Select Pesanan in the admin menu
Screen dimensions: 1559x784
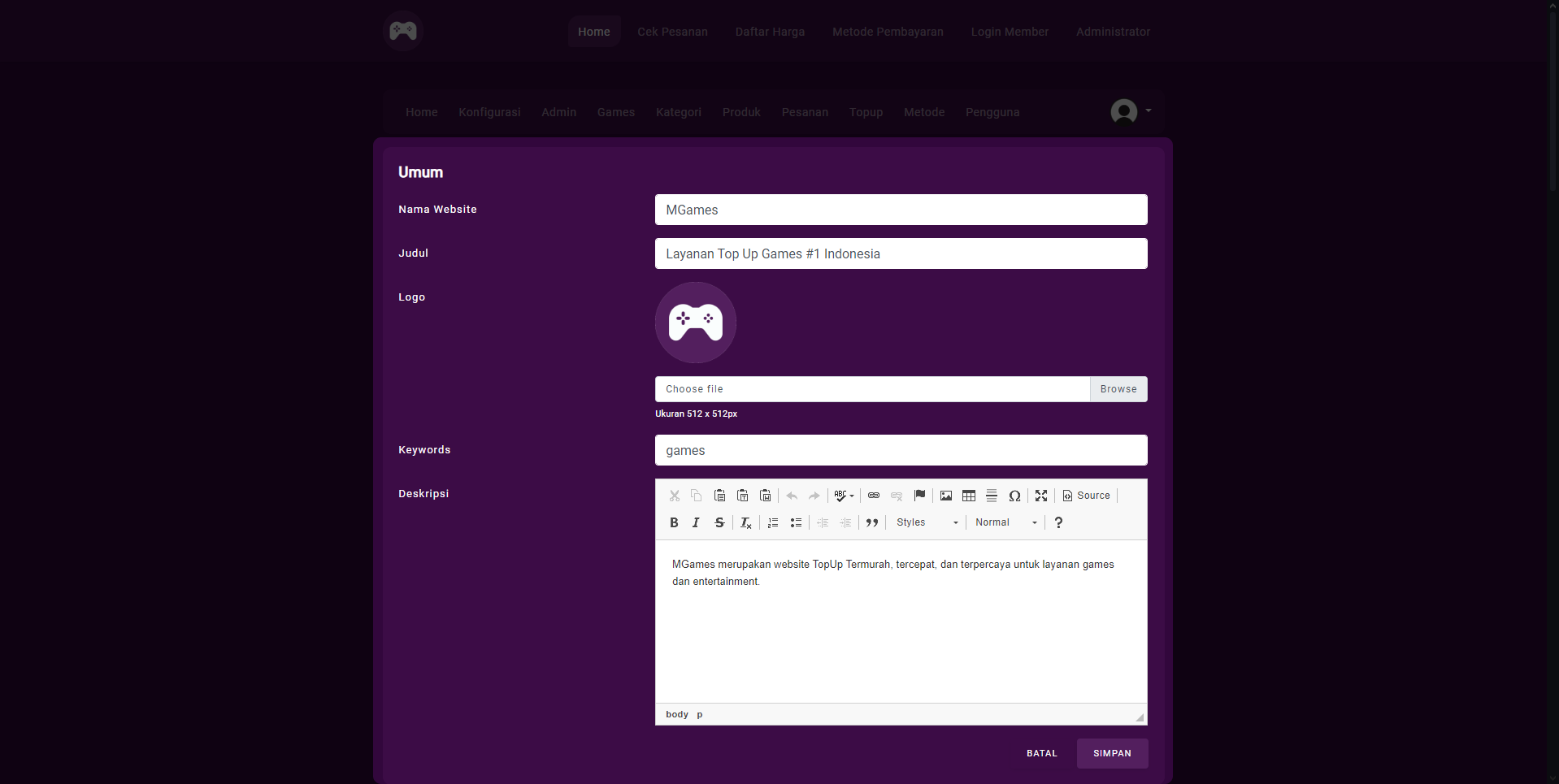click(x=805, y=112)
